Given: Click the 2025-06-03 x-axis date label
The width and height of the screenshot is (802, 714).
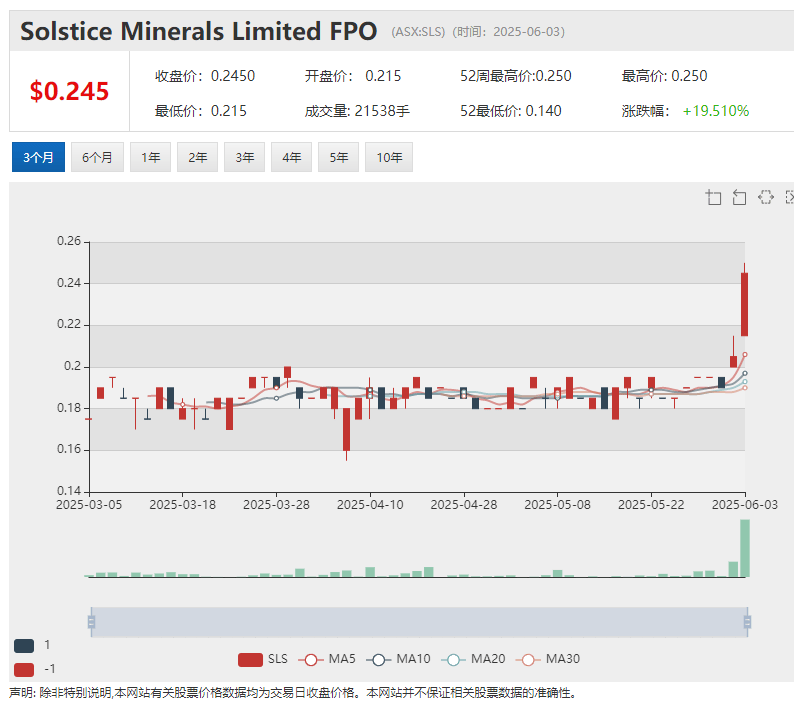Looking at the screenshot, I should (x=745, y=505).
